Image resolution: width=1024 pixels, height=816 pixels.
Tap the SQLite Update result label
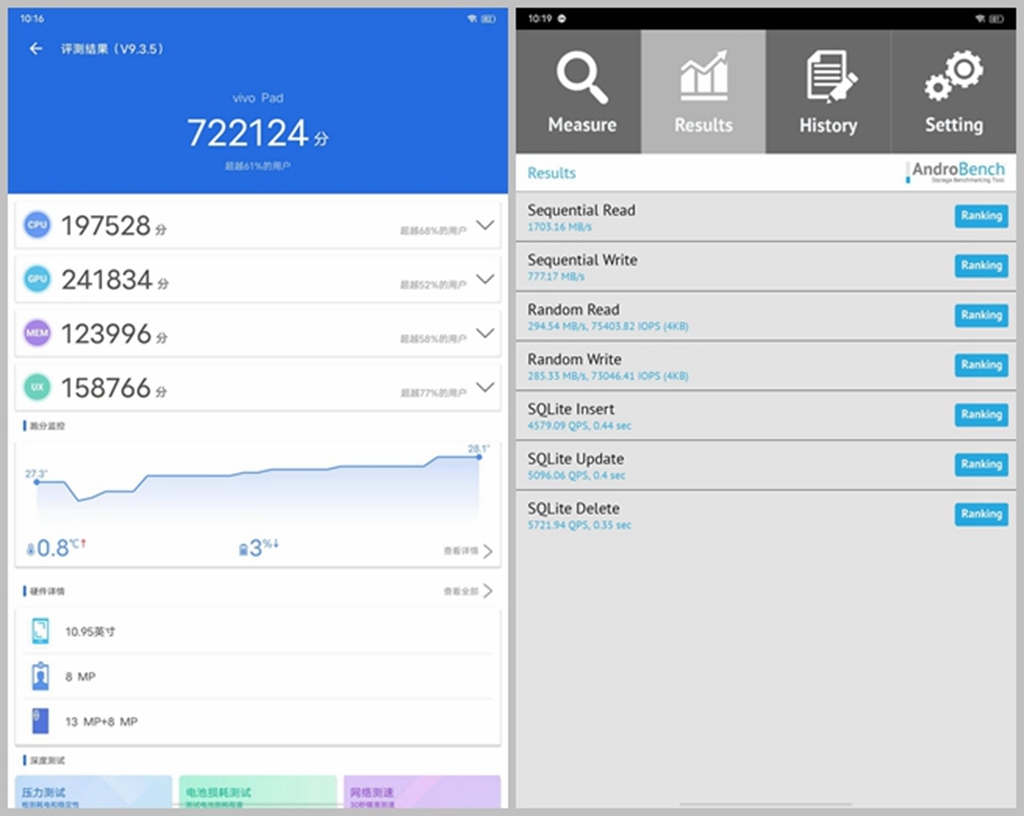575,458
